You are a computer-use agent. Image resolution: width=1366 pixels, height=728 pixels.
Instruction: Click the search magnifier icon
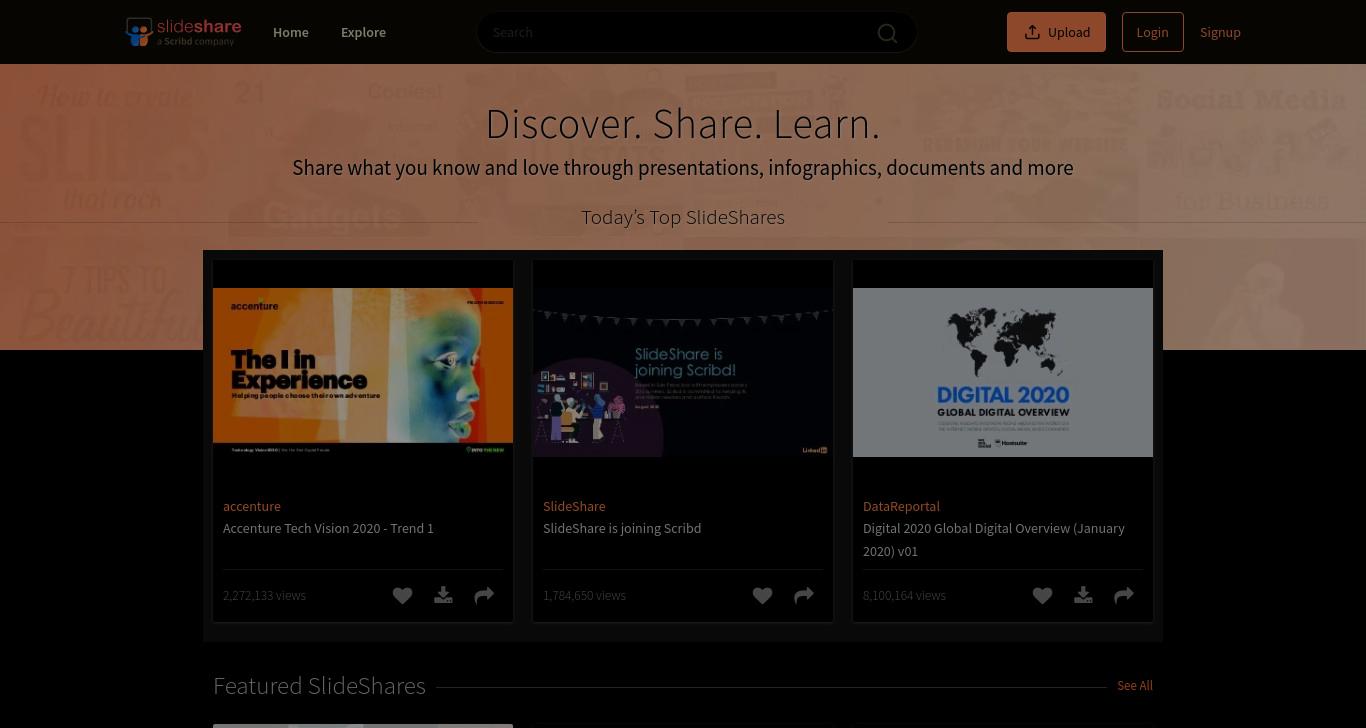tap(887, 33)
